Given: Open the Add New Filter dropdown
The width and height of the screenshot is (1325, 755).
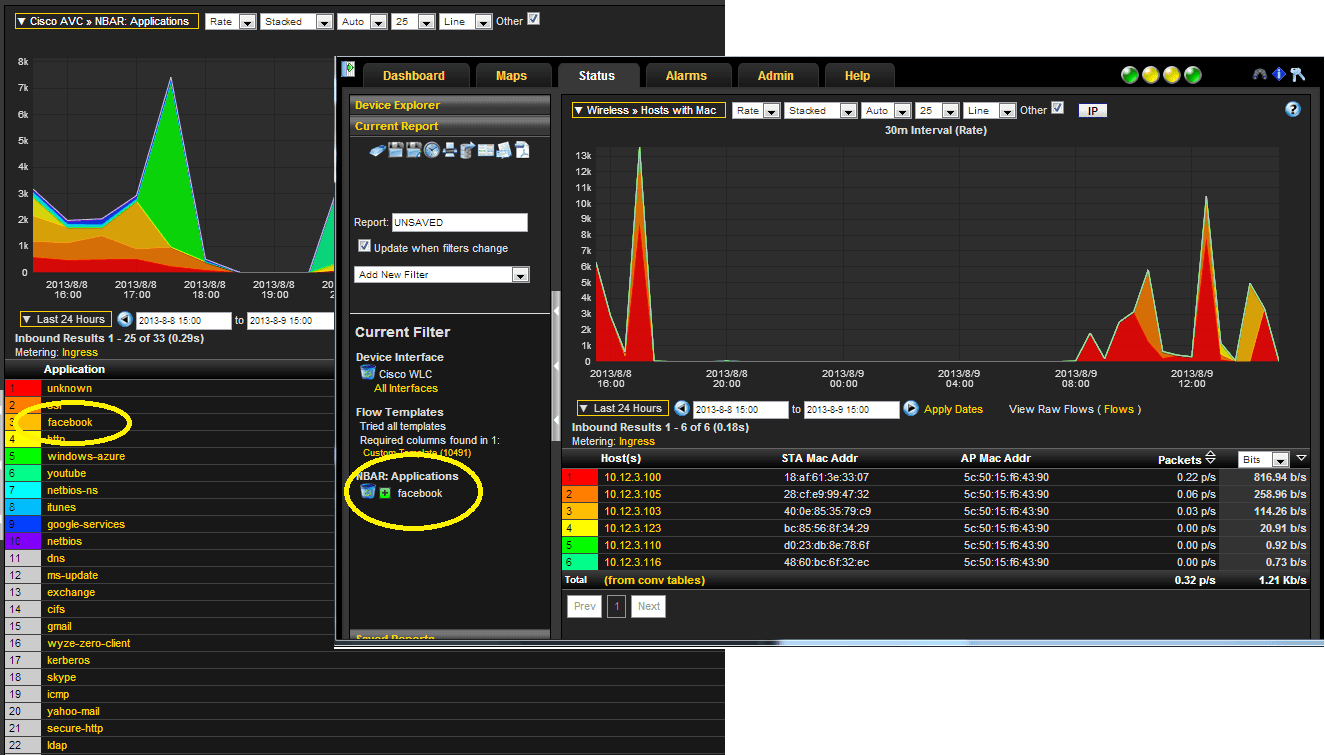Looking at the screenshot, I should pos(442,274).
